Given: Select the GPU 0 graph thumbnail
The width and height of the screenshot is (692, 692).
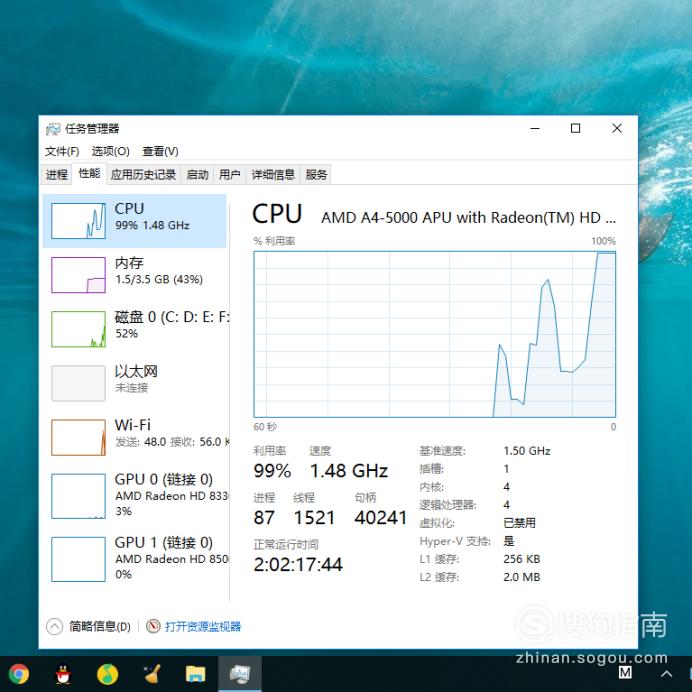Looking at the screenshot, I should click(79, 496).
